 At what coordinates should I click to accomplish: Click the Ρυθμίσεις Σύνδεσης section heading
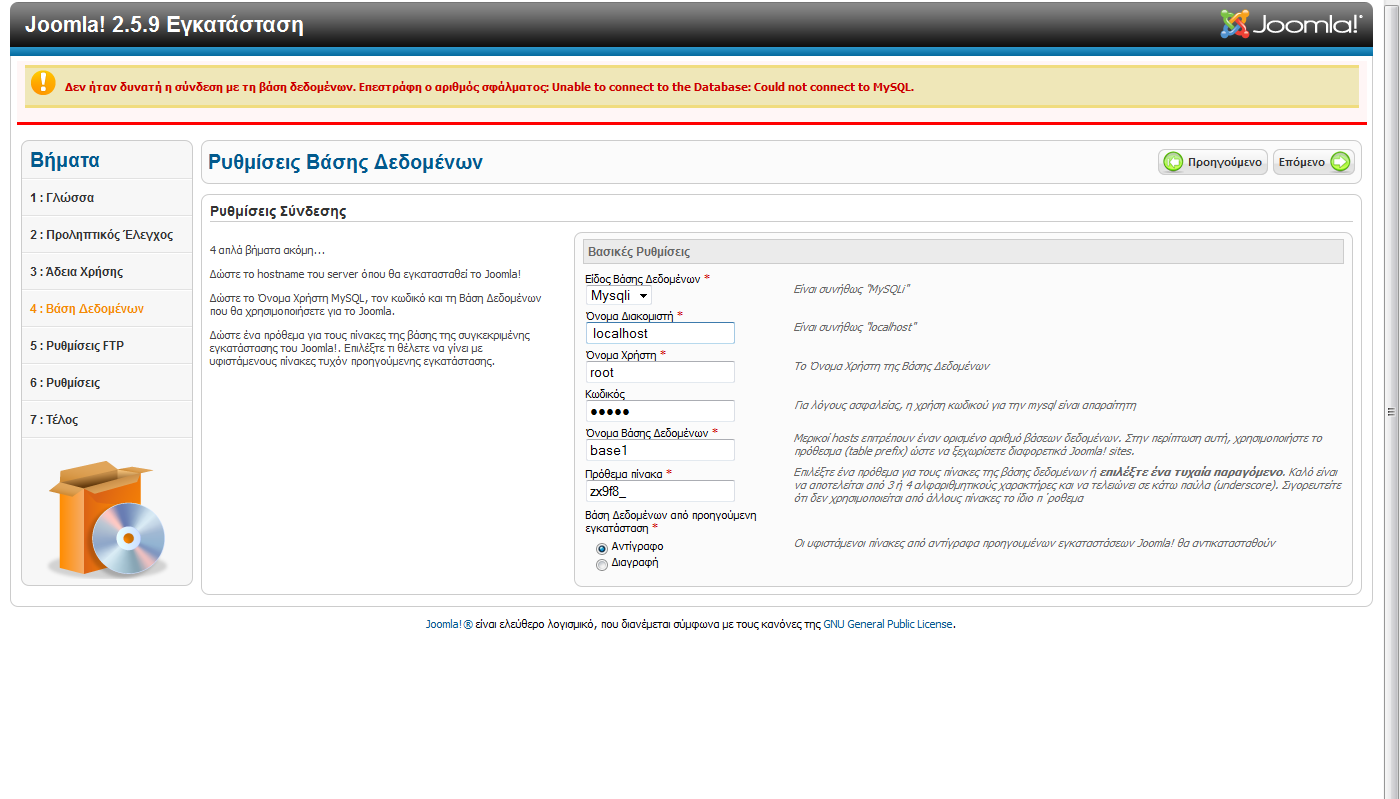(278, 211)
